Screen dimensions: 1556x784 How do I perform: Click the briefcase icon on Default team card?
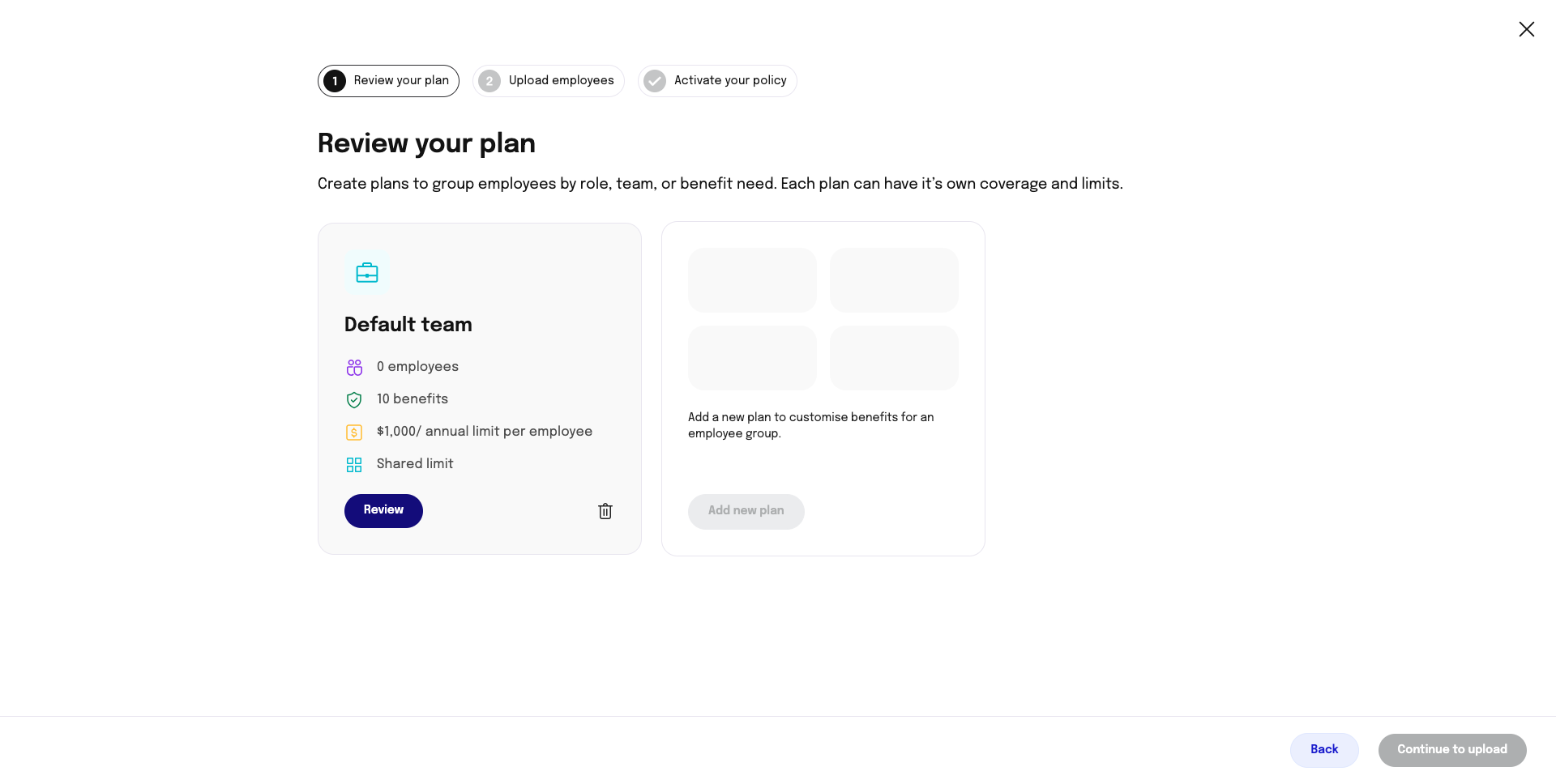(367, 273)
